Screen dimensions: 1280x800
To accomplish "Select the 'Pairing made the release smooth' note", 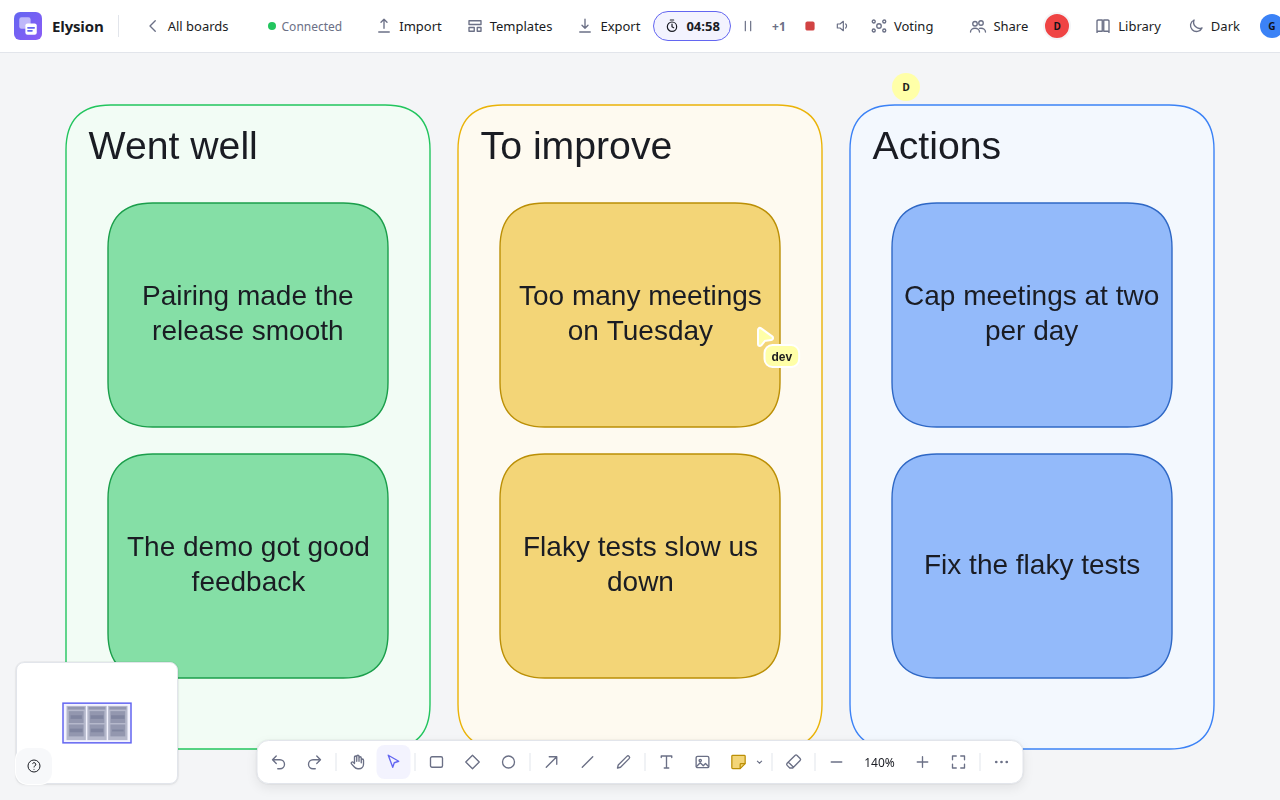I will [x=248, y=315].
